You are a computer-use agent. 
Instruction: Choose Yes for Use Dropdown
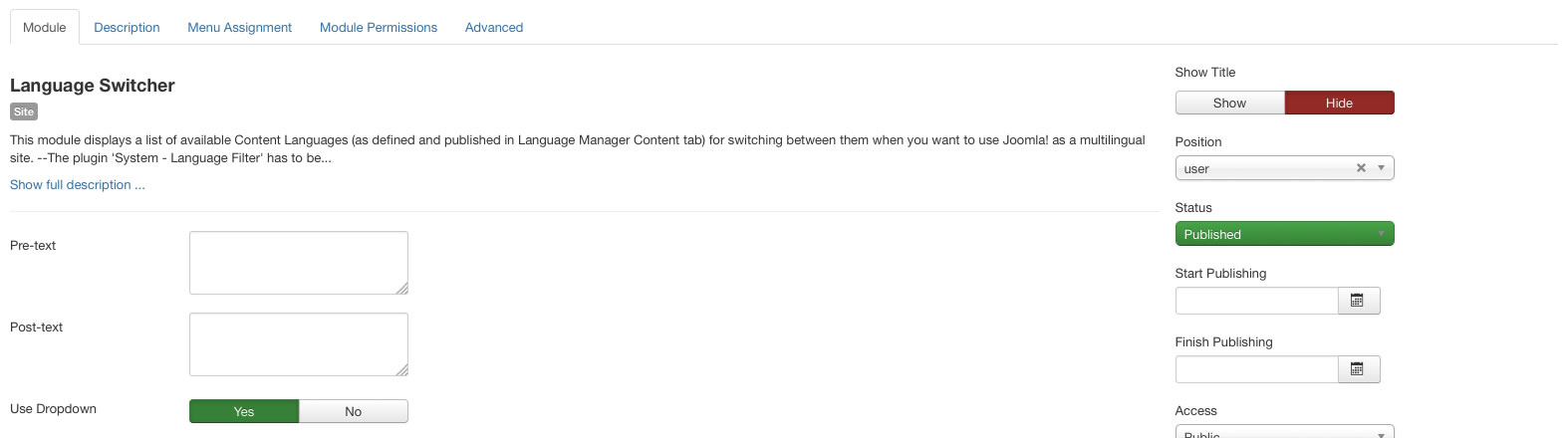[244, 411]
